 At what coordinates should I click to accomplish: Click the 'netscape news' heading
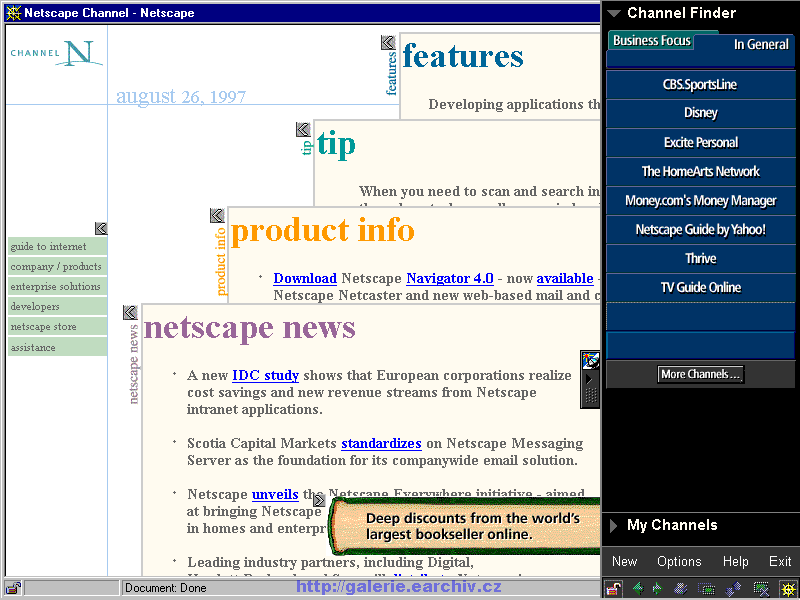coord(249,327)
